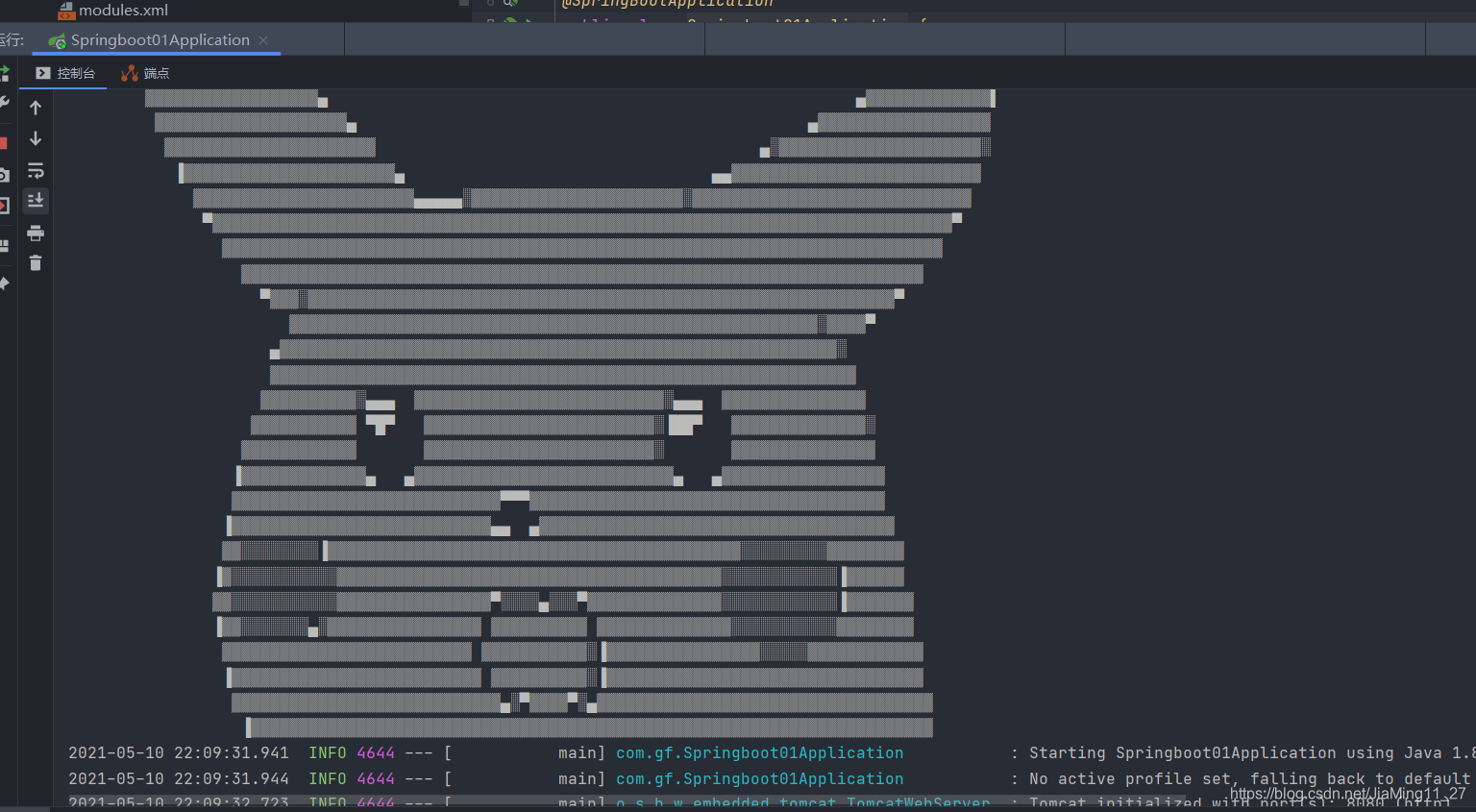Click process id 4644 in the 22:09:31.944 log line

pos(376,779)
